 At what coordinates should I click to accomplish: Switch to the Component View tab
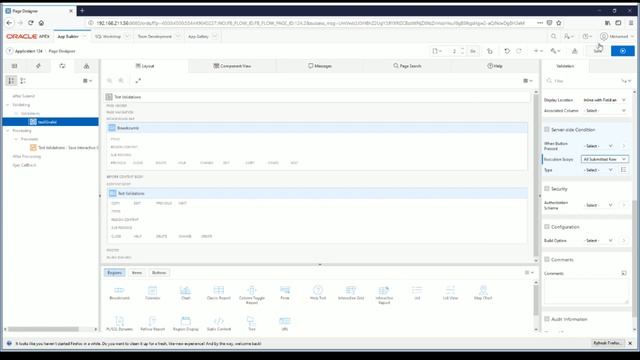coord(232,66)
